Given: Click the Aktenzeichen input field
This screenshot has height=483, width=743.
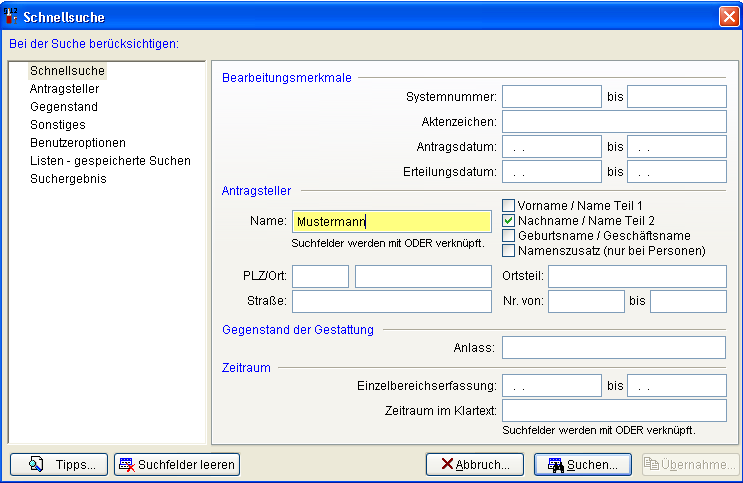Looking at the screenshot, I should pos(613,122).
